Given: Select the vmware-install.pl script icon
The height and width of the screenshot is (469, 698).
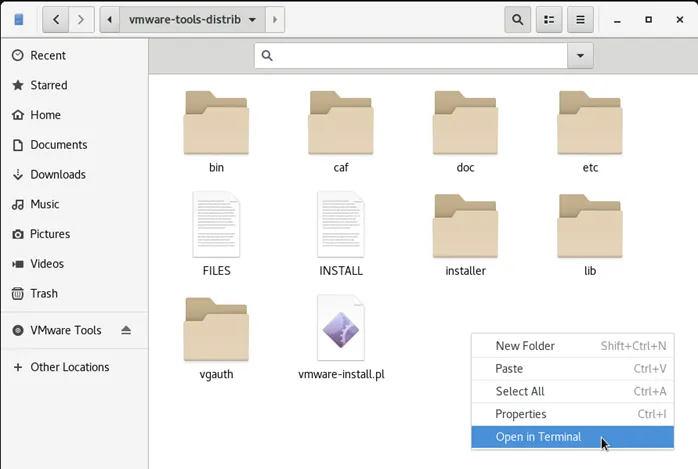Looking at the screenshot, I should pos(341,328).
